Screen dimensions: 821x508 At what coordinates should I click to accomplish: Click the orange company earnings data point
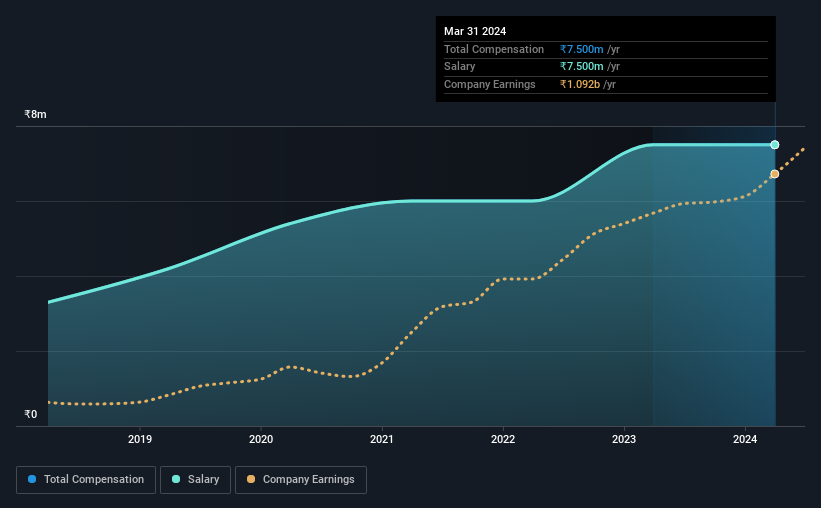point(774,174)
